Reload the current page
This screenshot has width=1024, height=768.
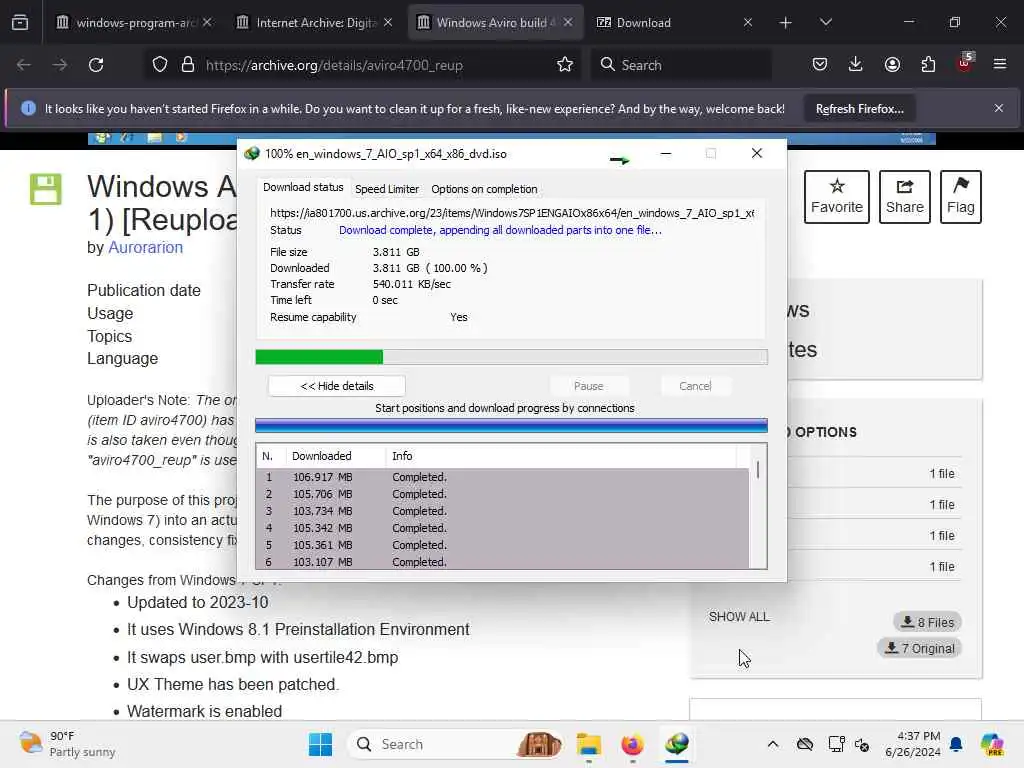[x=96, y=65]
